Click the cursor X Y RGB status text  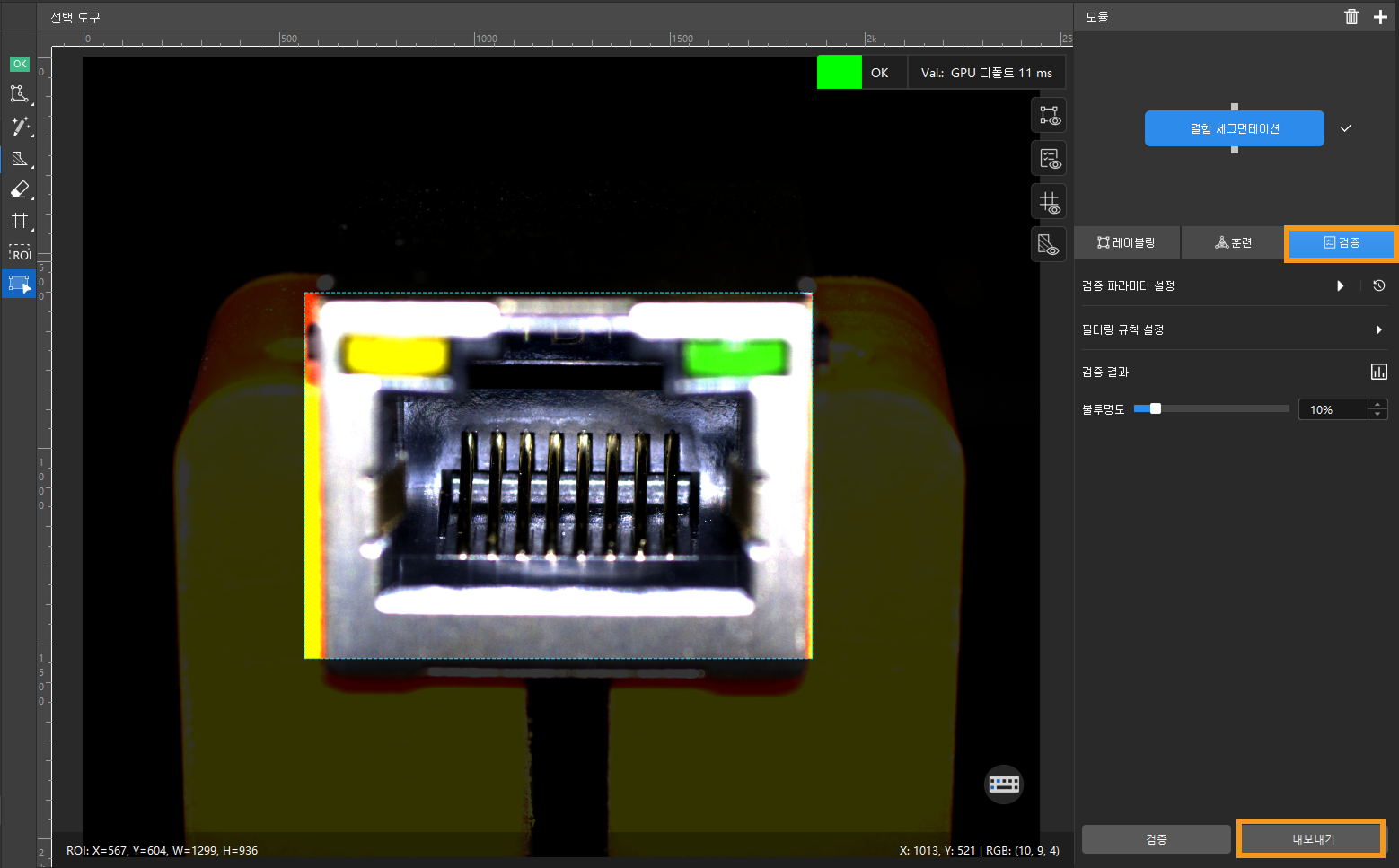[979, 850]
